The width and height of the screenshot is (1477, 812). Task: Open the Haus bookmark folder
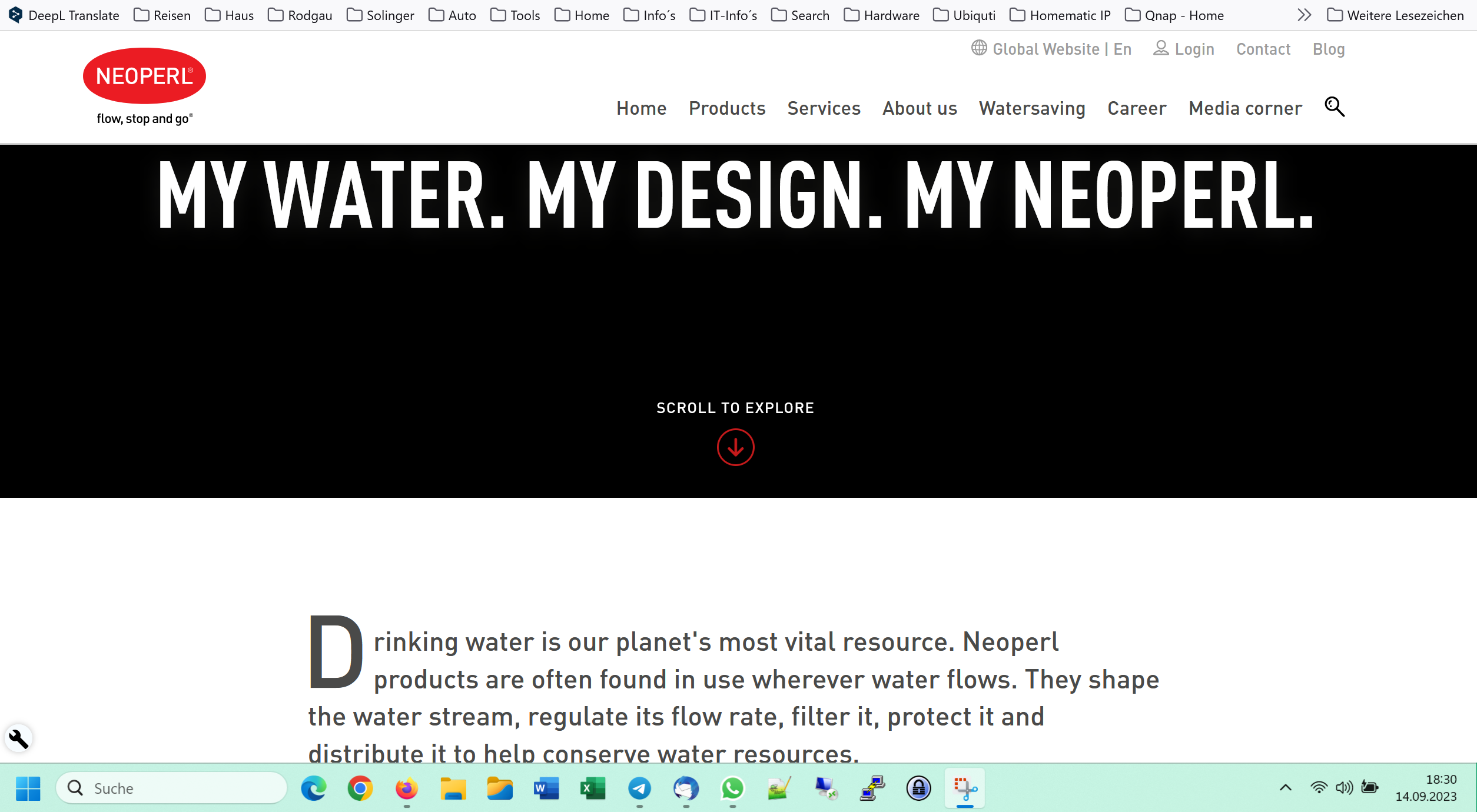click(x=229, y=15)
